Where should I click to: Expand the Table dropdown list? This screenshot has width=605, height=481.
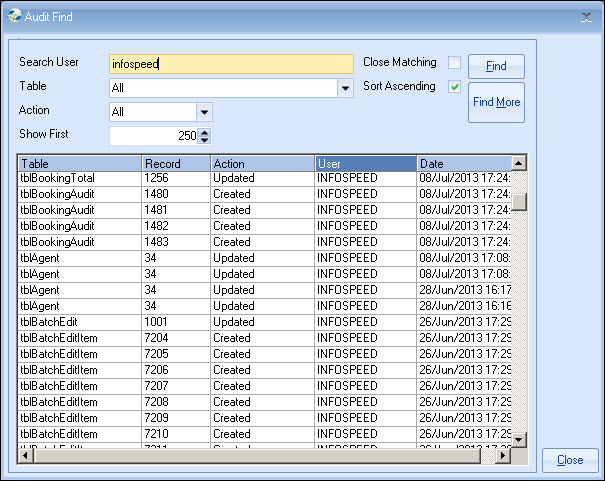[346, 88]
